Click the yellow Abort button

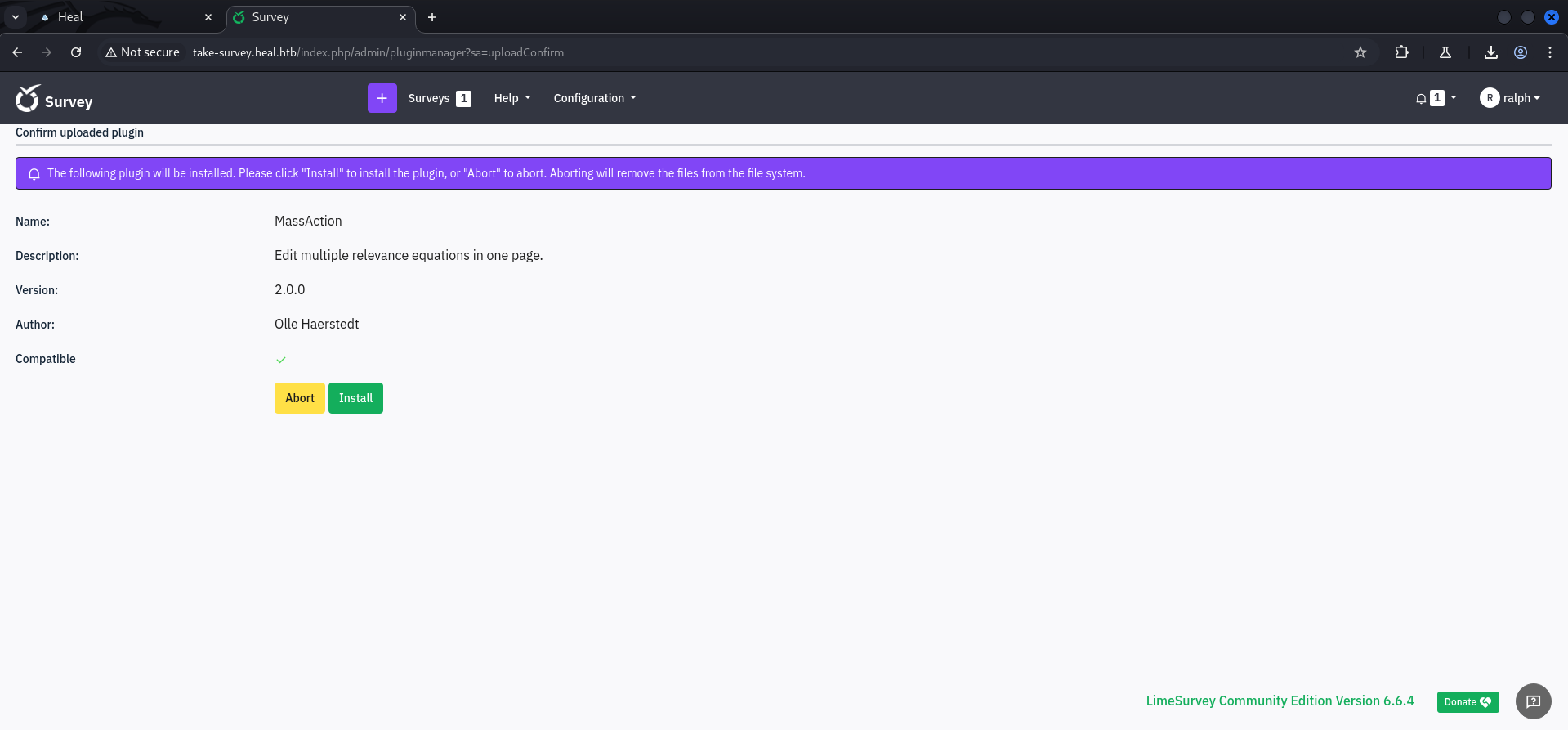300,398
